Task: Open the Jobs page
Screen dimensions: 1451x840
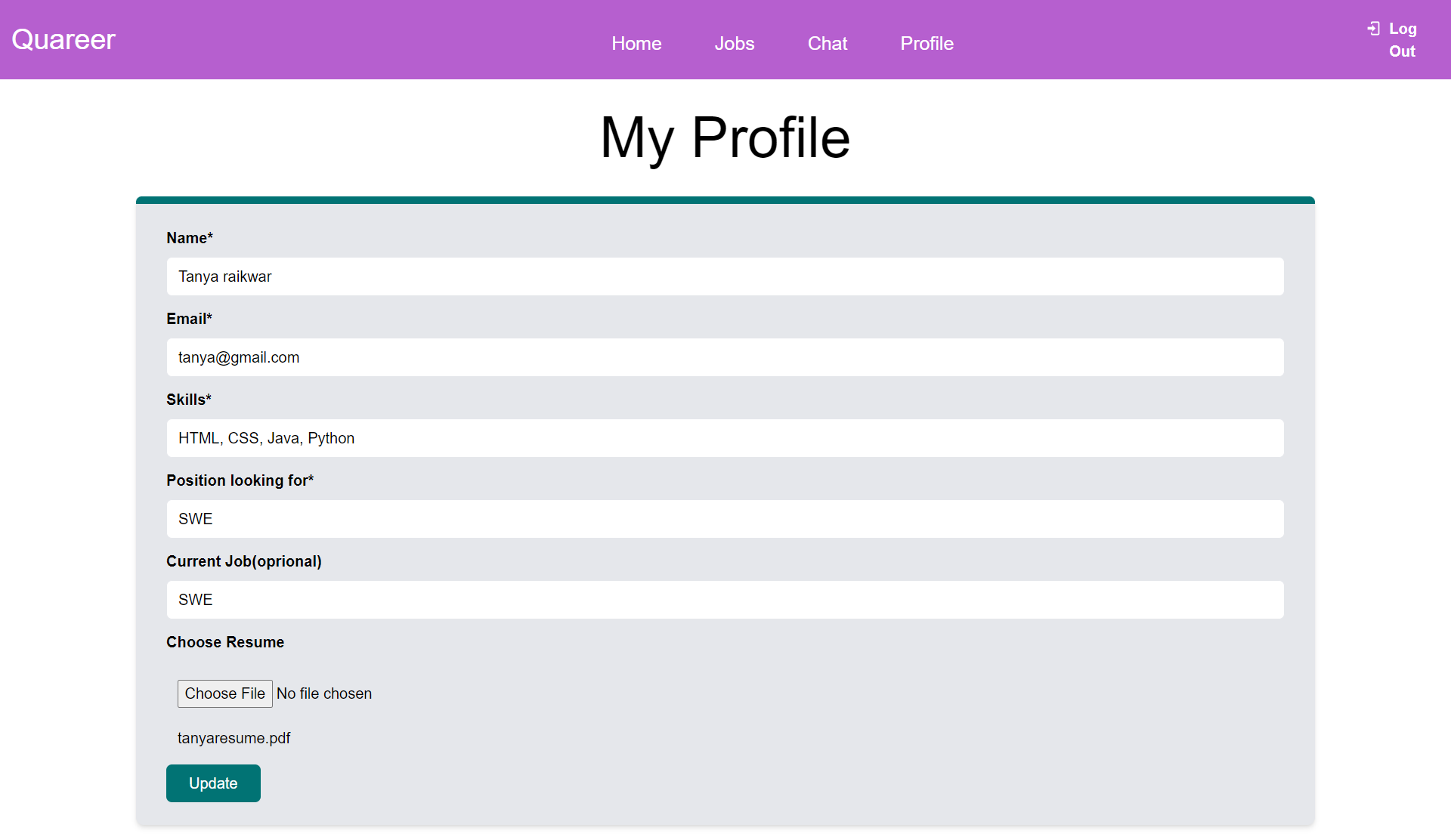Action: [734, 44]
